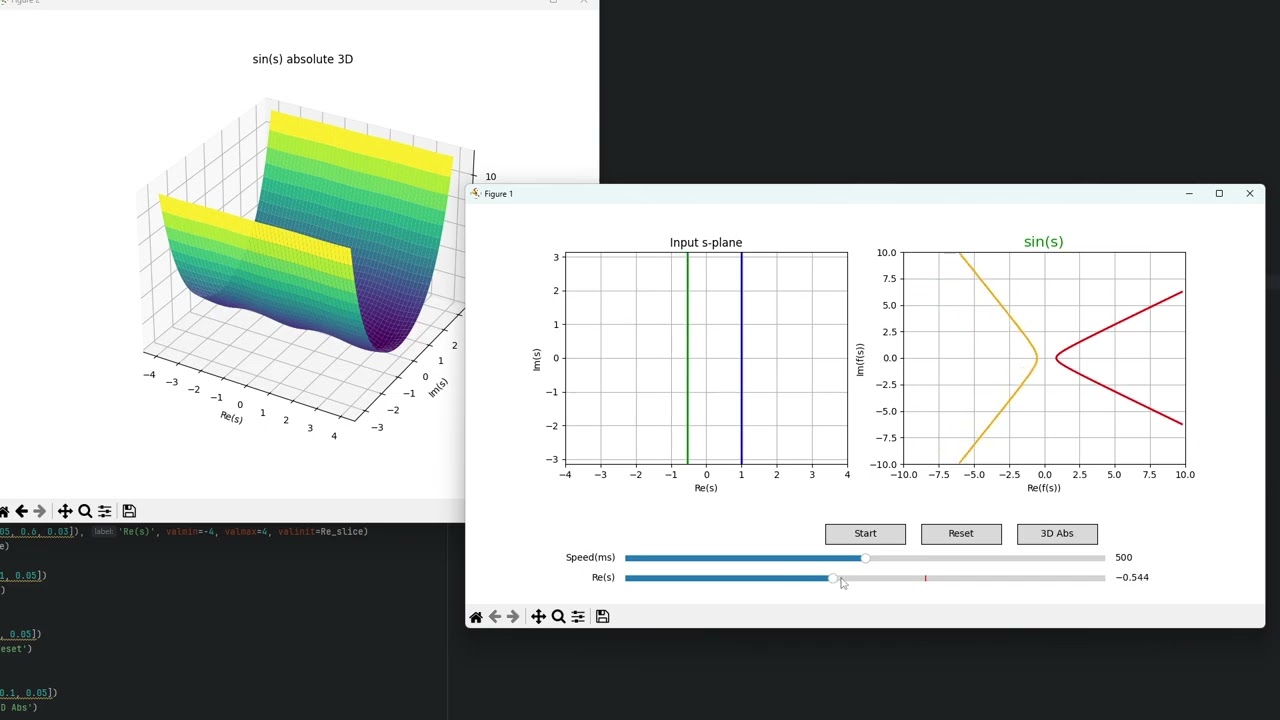The image size is (1280, 720).
Task: Click the 'Input s-plane' plot title
Action: coord(706,243)
